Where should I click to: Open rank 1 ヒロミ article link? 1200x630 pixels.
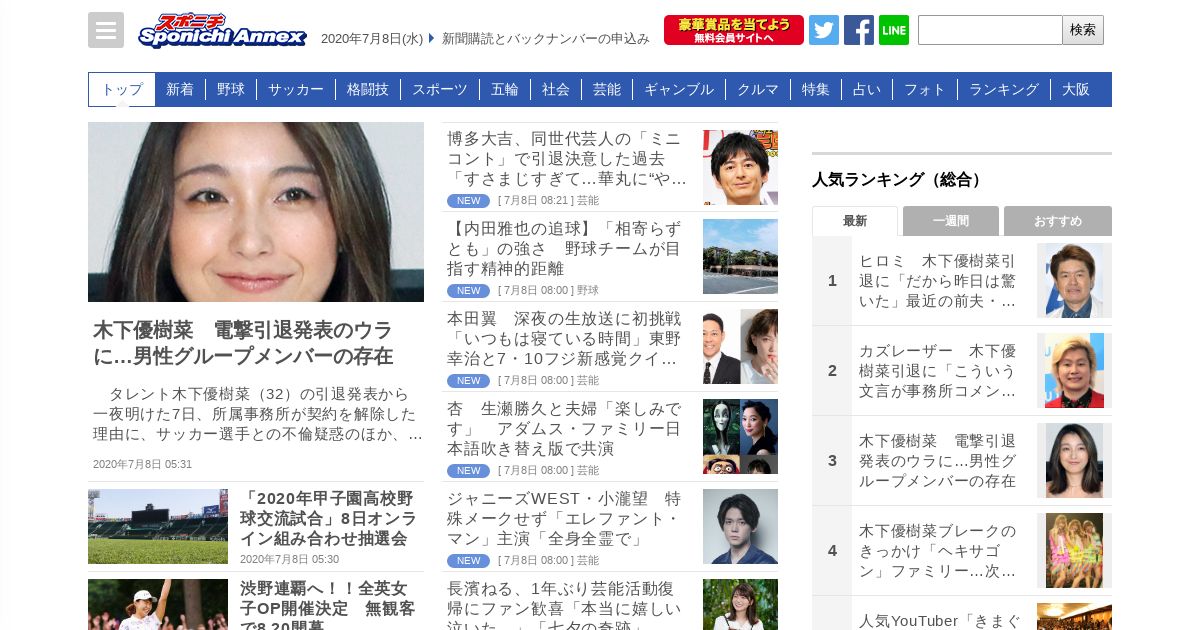click(x=938, y=281)
